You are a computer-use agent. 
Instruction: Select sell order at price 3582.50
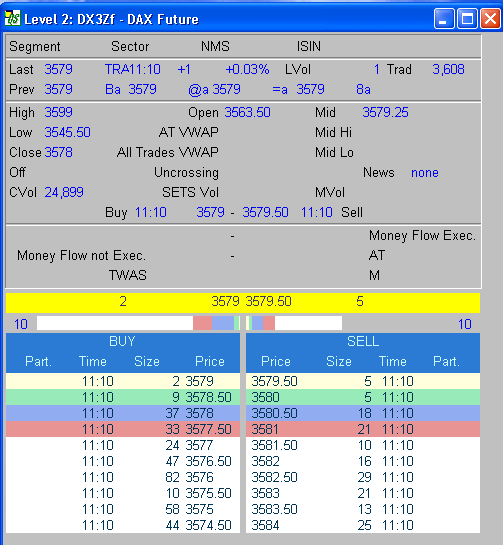363,477
